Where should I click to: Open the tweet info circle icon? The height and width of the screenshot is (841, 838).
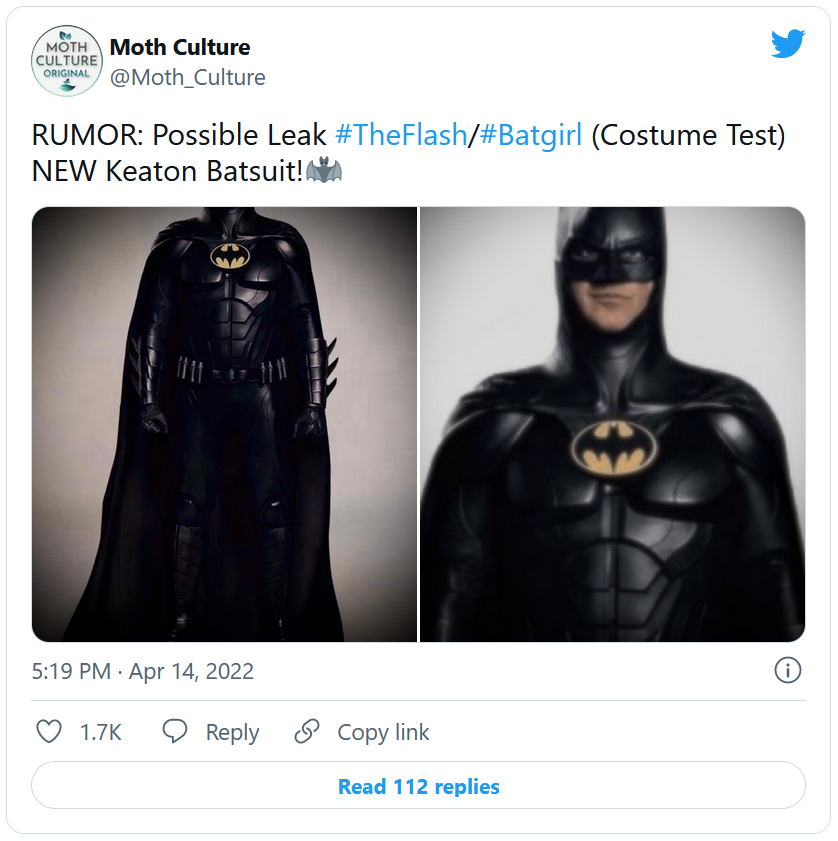[788, 670]
